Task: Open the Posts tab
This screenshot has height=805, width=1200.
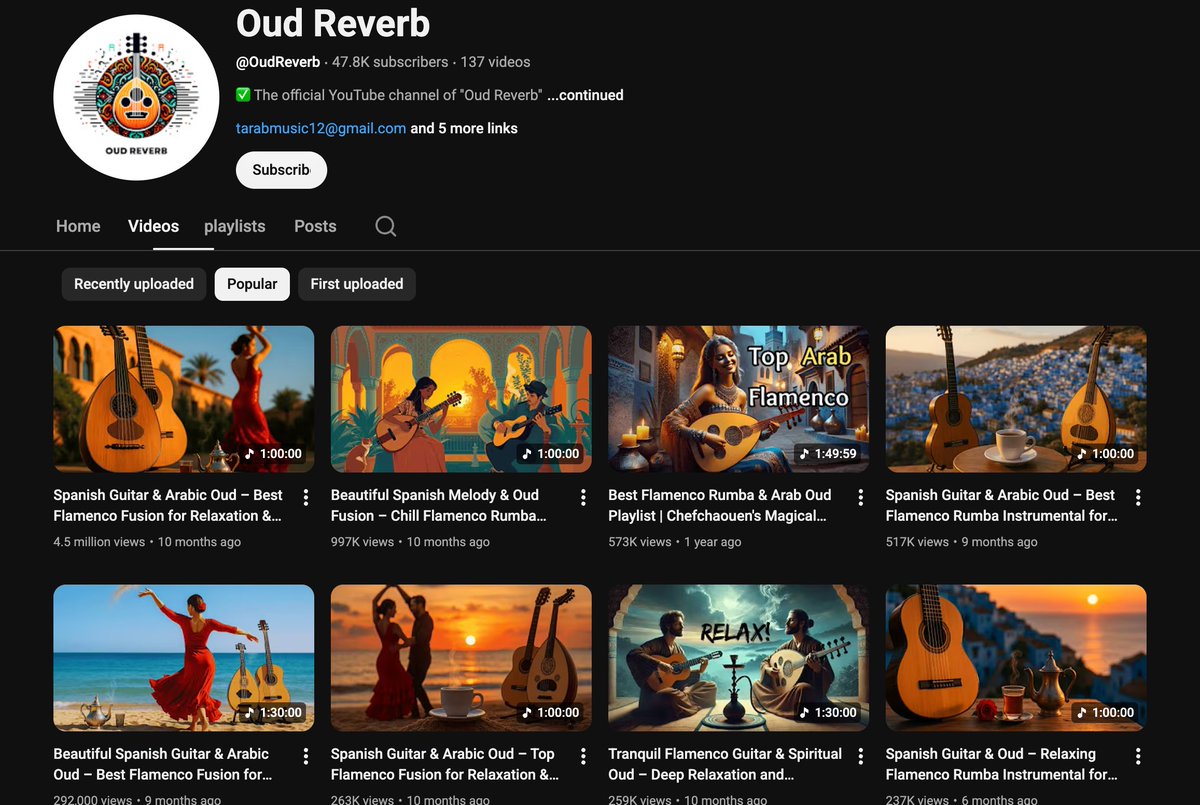Action: [x=315, y=226]
